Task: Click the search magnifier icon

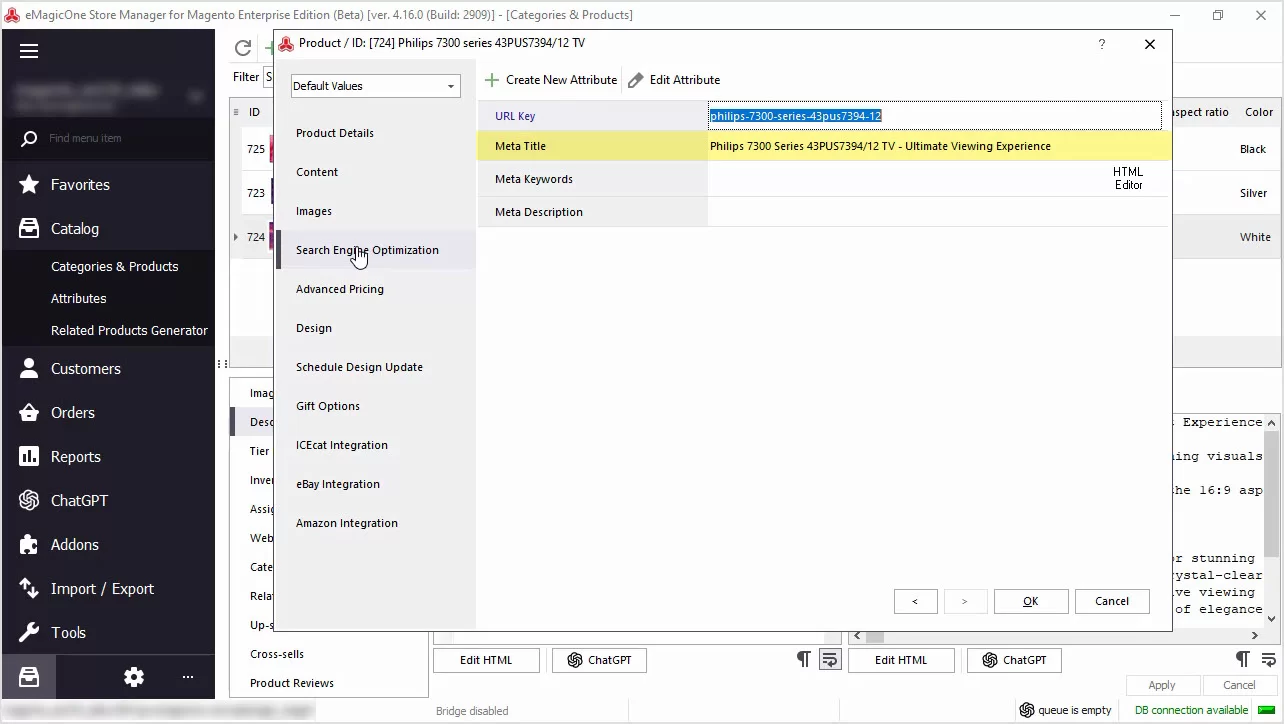Action: pos(29,138)
